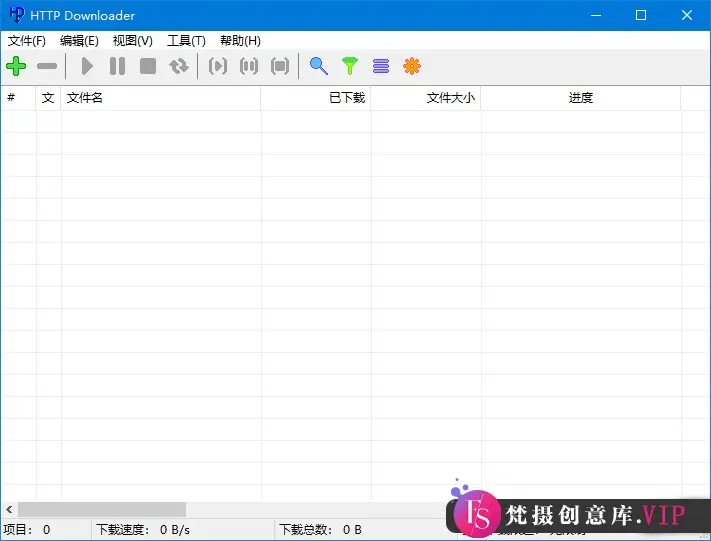Image resolution: width=711 pixels, height=541 pixels.
Task: Click the 项目: 0 status bar entry
Action: 27,530
